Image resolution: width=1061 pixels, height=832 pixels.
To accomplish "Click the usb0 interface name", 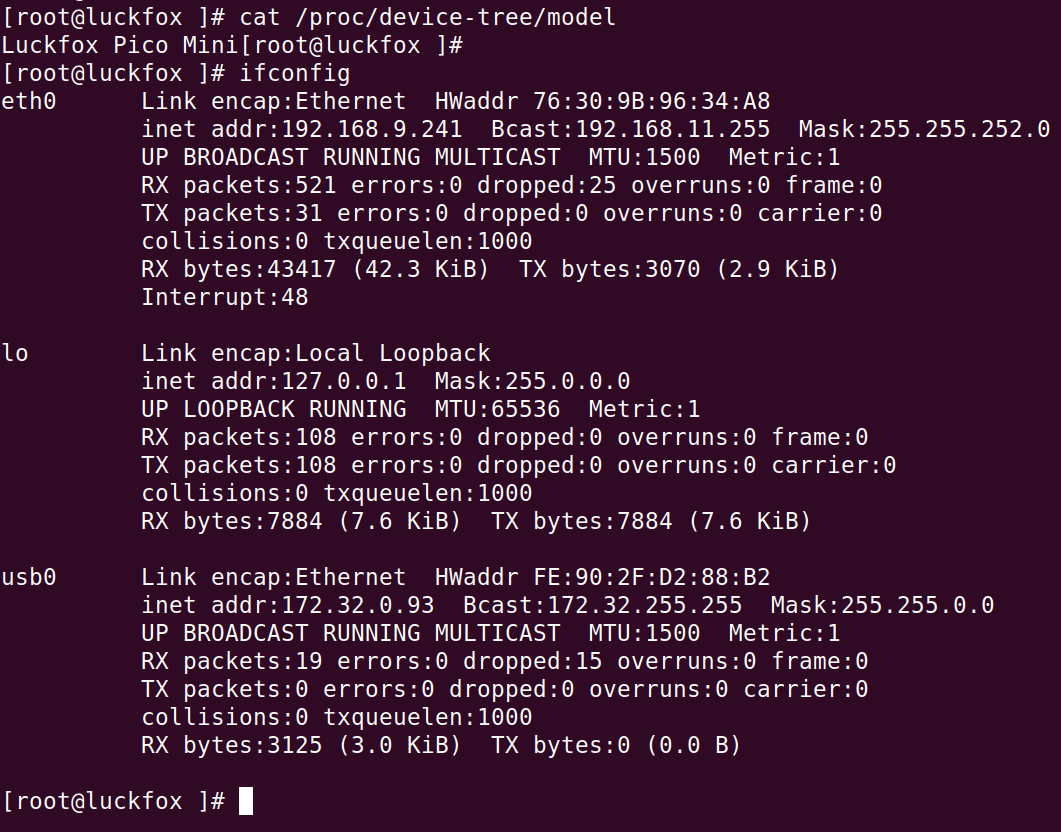I will click(28, 578).
